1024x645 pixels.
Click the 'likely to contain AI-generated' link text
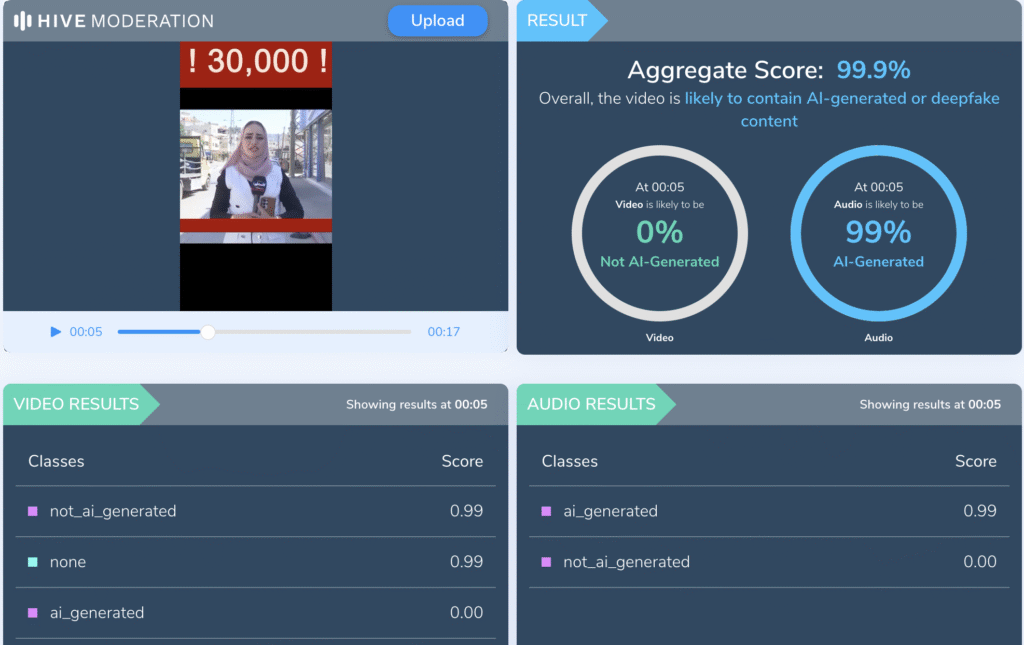(x=841, y=99)
